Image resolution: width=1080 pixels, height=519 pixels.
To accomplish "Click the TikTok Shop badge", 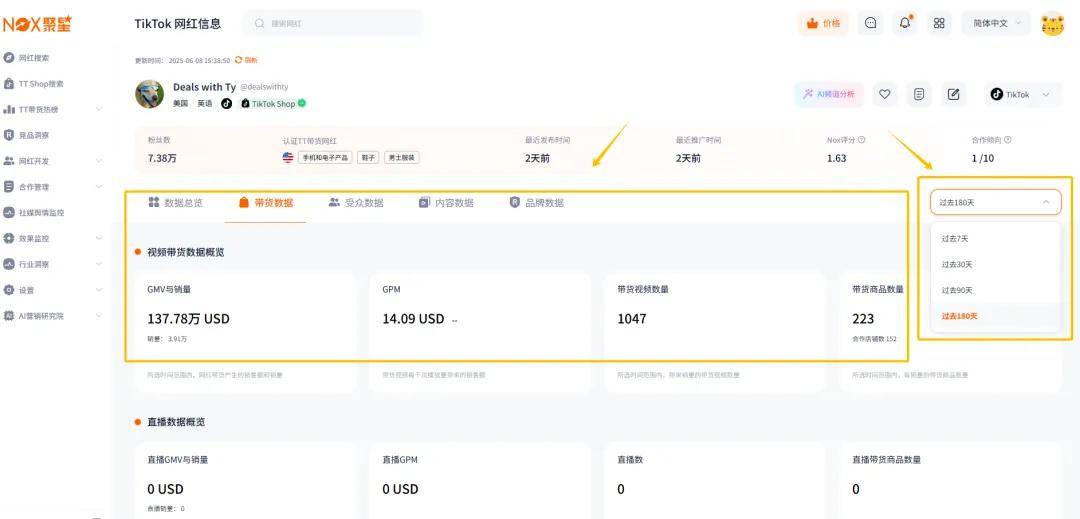I will point(273,103).
